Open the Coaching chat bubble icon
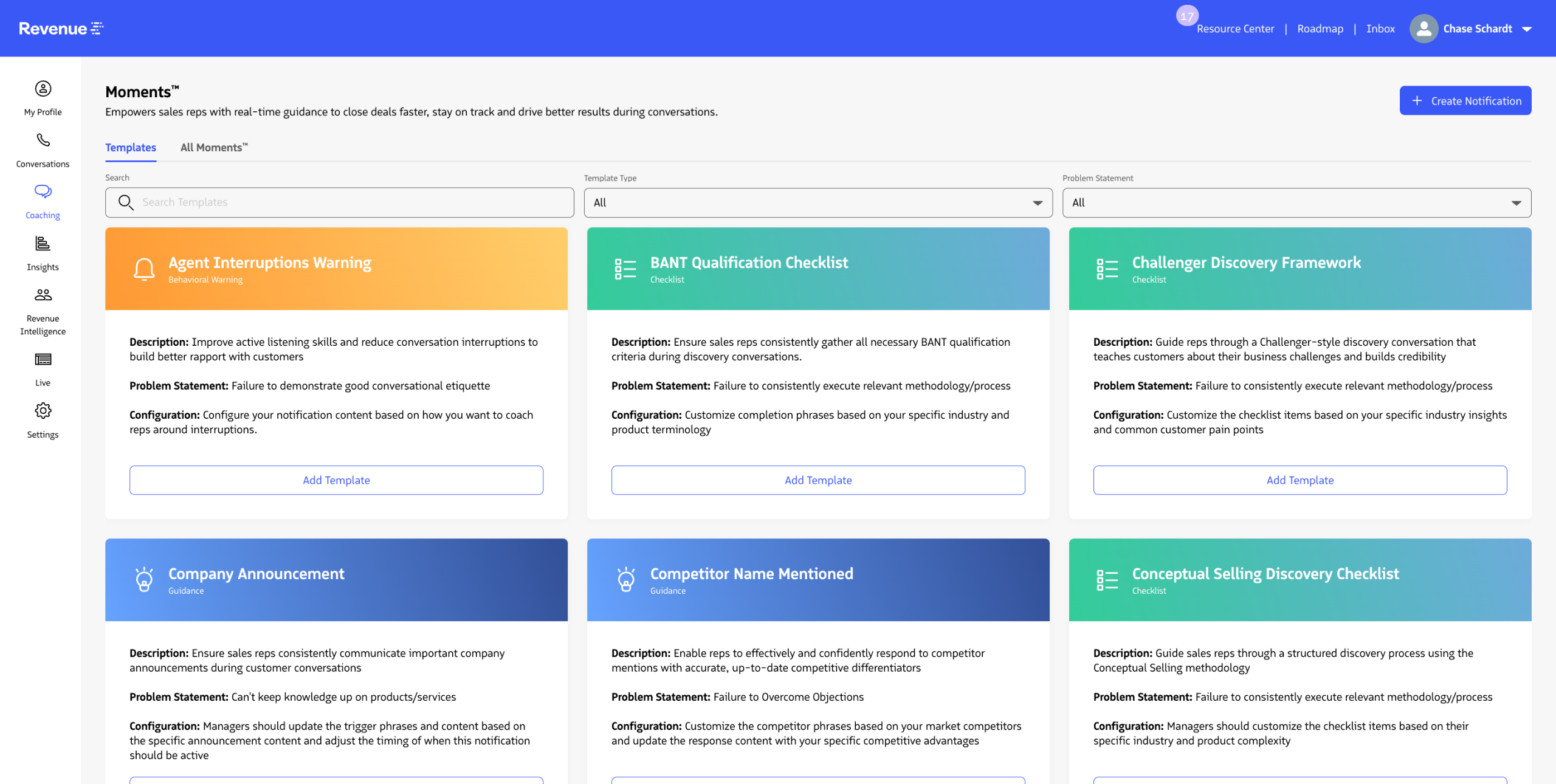The image size is (1556, 784). [43, 192]
